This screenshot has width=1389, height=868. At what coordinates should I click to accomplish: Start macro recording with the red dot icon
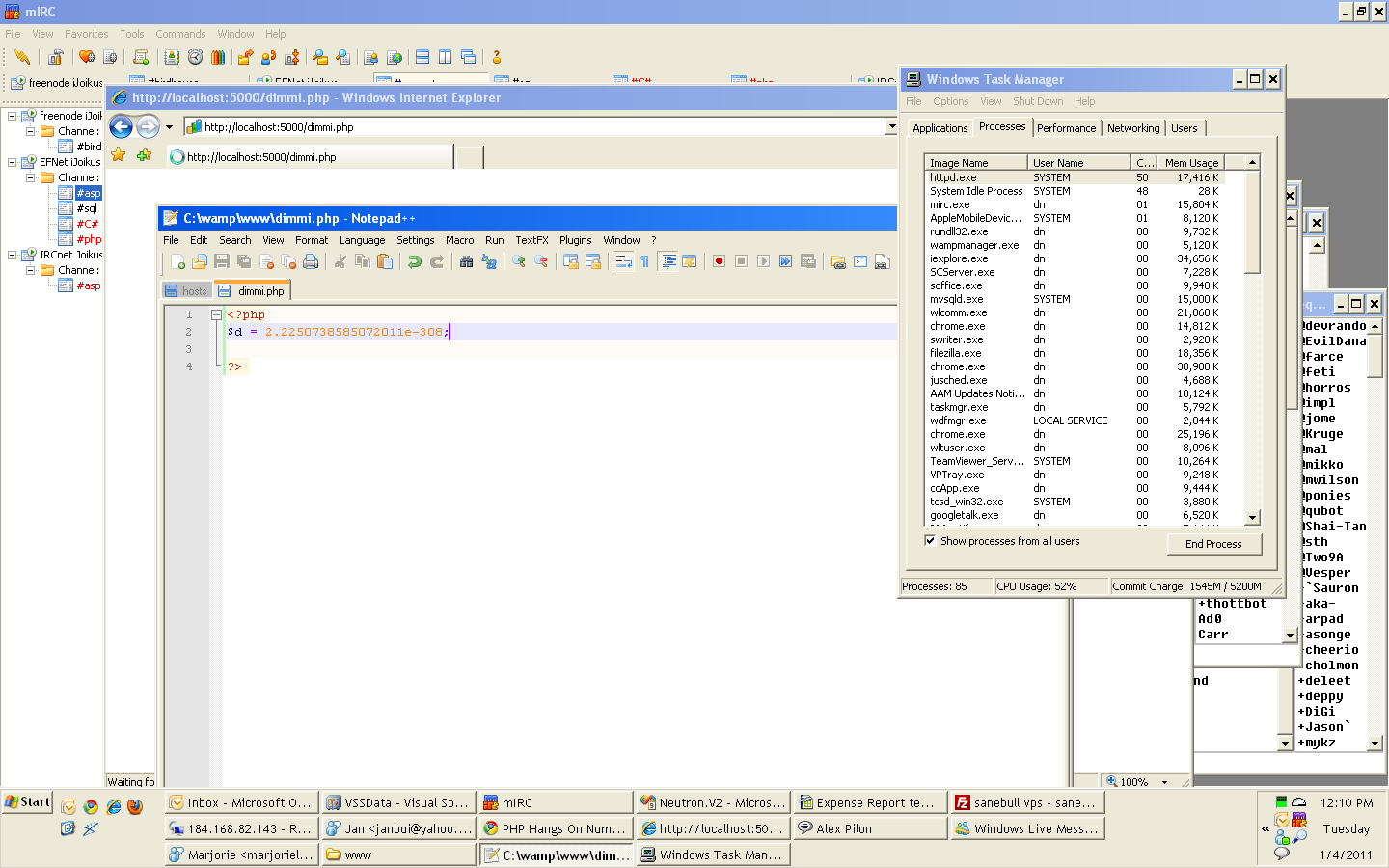click(719, 261)
